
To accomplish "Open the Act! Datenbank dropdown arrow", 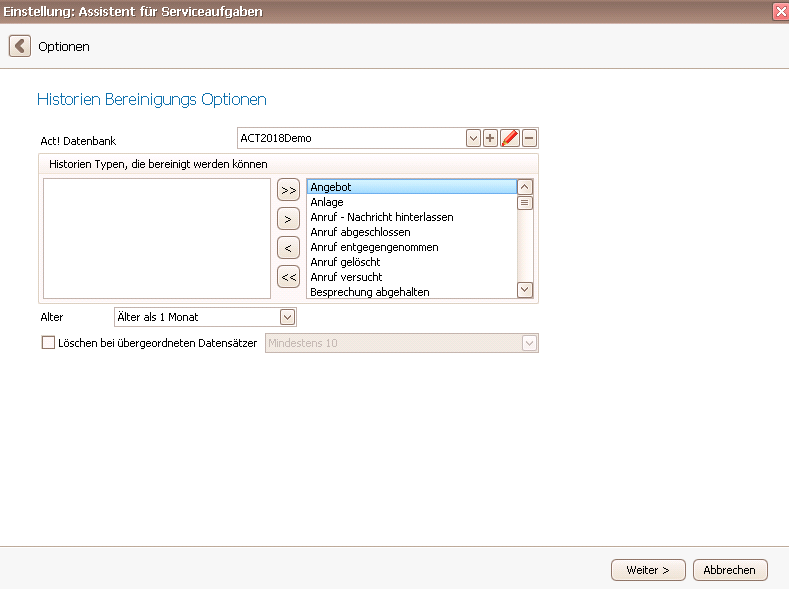I will [x=473, y=138].
